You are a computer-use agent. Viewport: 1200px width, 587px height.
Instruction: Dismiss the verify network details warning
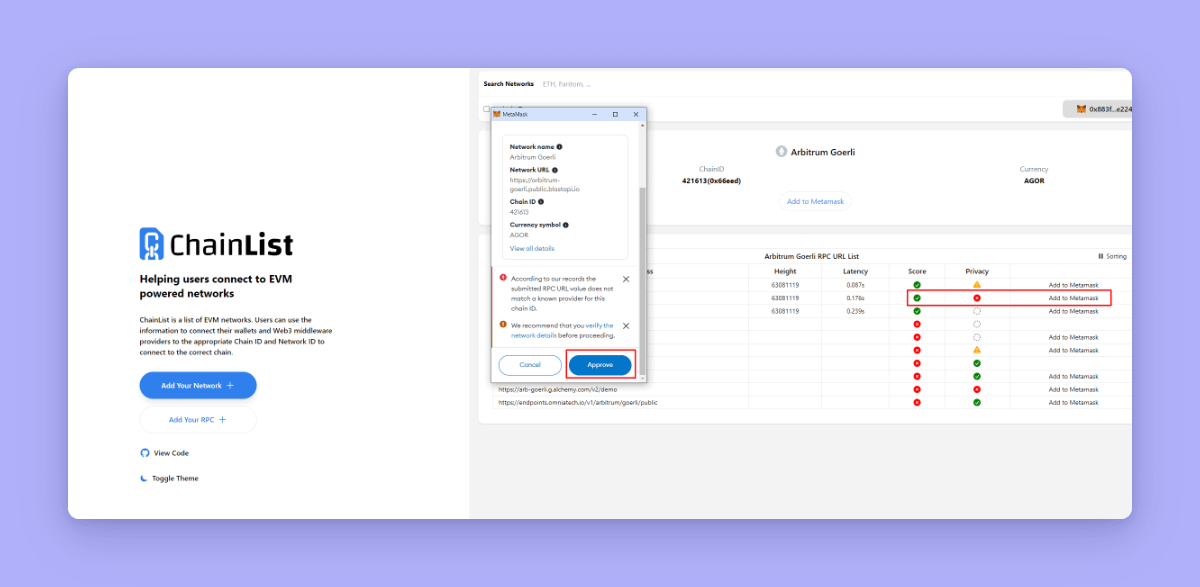coord(626,326)
